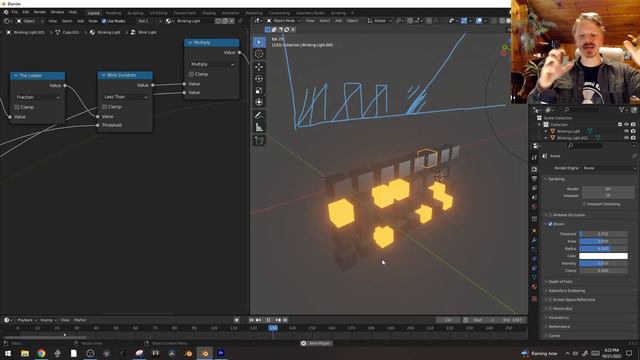Open the Fraction operation dropdown
640x360 pixels.
pos(37,97)
